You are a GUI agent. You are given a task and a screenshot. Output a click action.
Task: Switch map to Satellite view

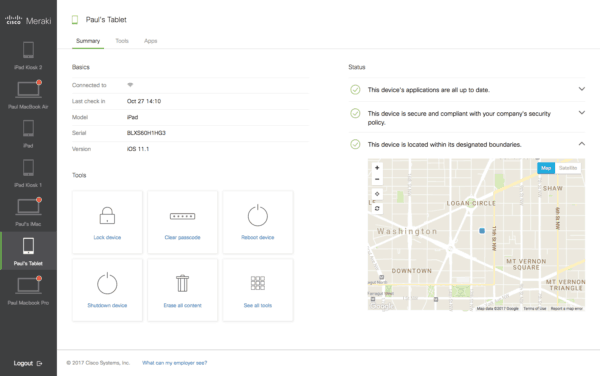pos(568,168)
